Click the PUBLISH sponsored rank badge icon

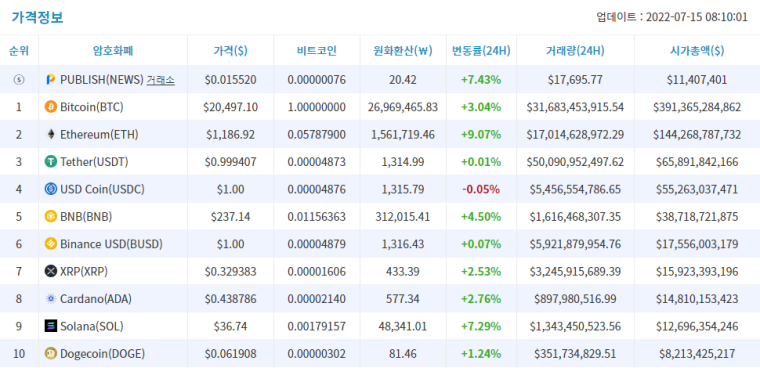(19, 80)
